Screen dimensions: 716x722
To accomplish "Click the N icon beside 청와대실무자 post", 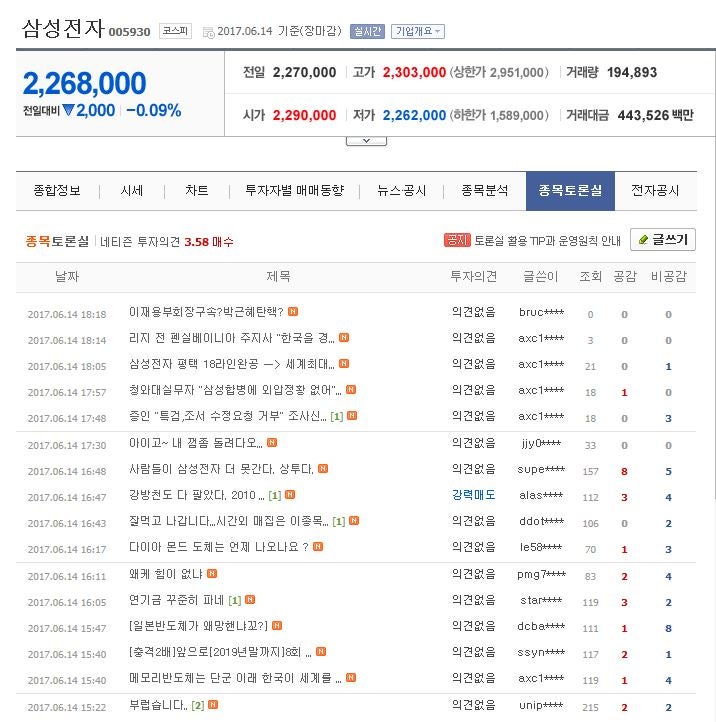I will coord(351,390).
